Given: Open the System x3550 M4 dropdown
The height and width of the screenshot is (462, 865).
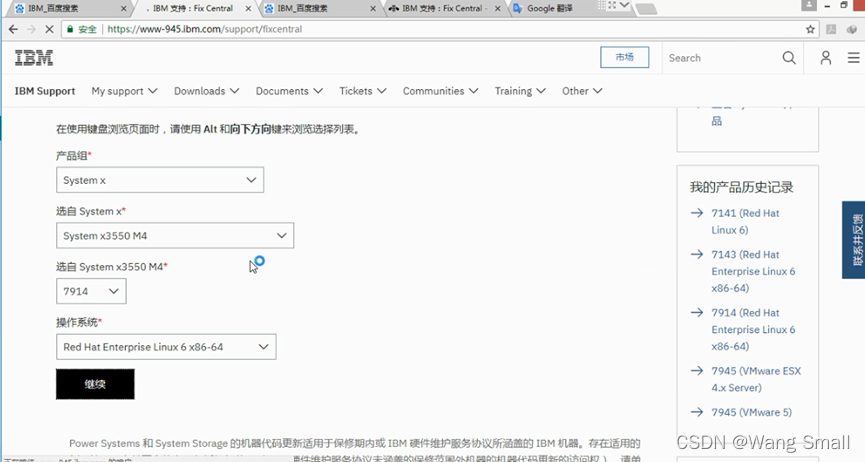Looking at the screenshot, I should [x=175, y=236].
